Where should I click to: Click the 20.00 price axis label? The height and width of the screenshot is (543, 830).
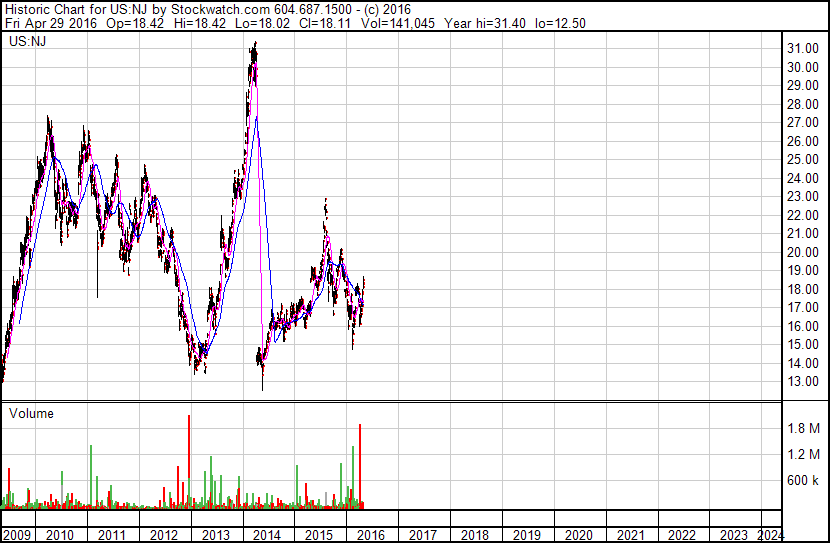pyautogui.click(x=803, y=252)
